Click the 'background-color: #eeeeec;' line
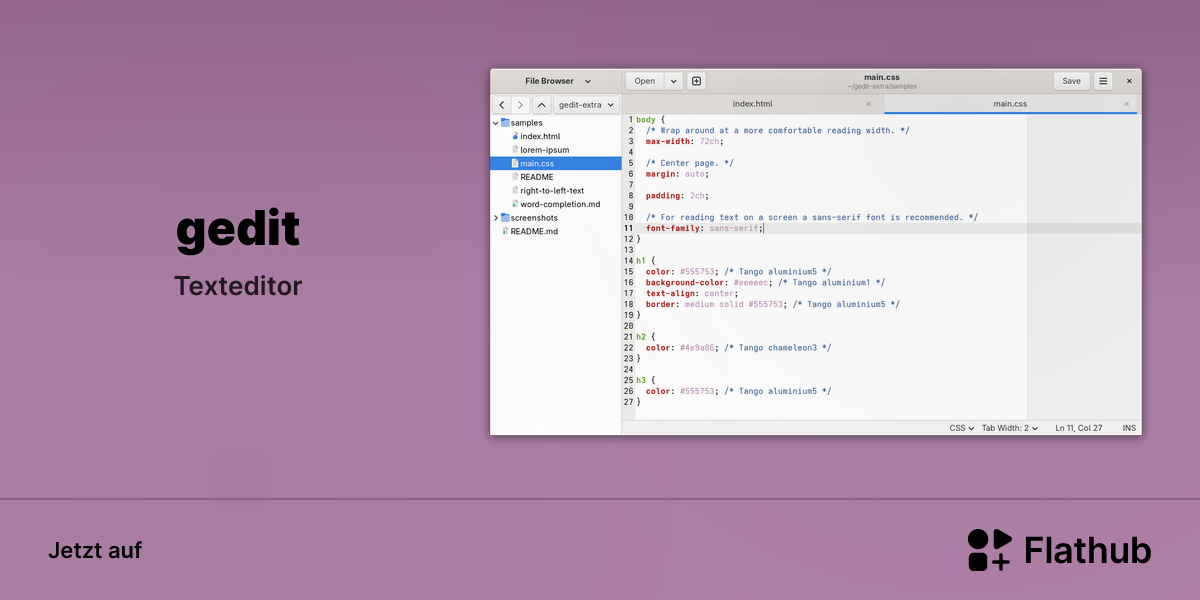 [709, 283]
